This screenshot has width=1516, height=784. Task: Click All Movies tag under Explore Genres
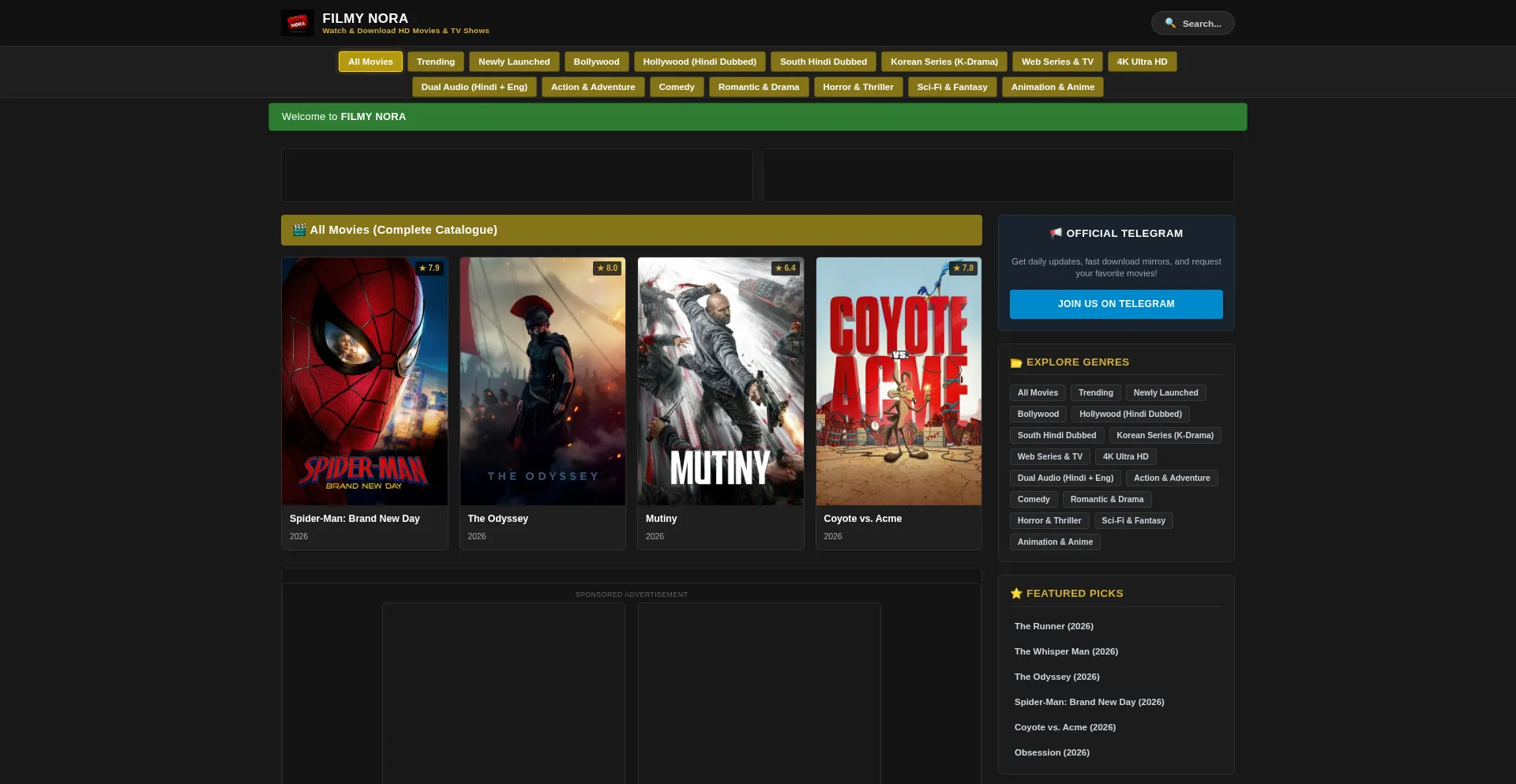[1038, 392]
